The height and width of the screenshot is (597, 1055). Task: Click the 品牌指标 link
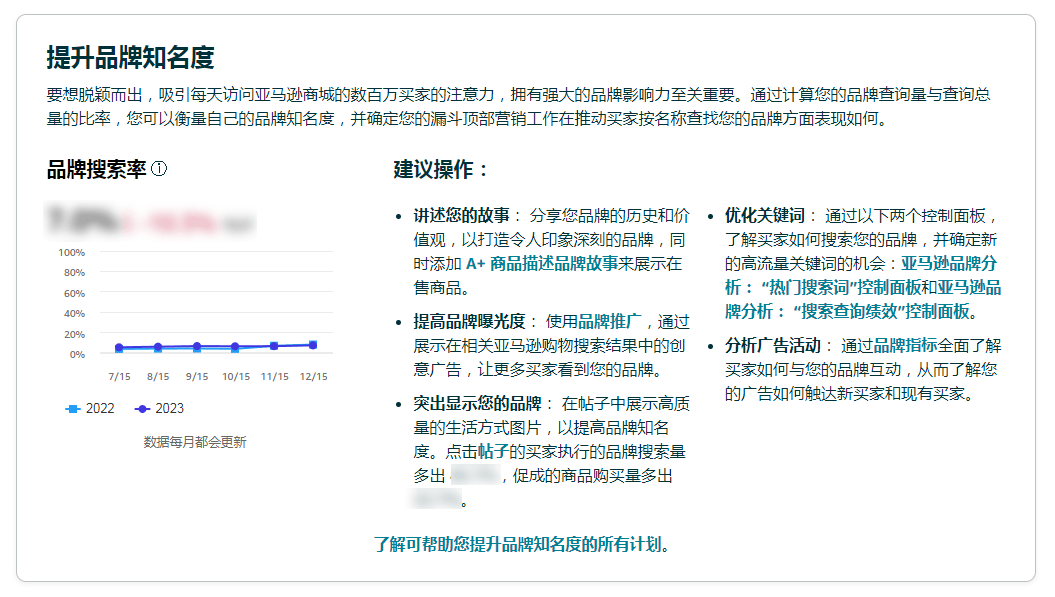coord(906,345)
